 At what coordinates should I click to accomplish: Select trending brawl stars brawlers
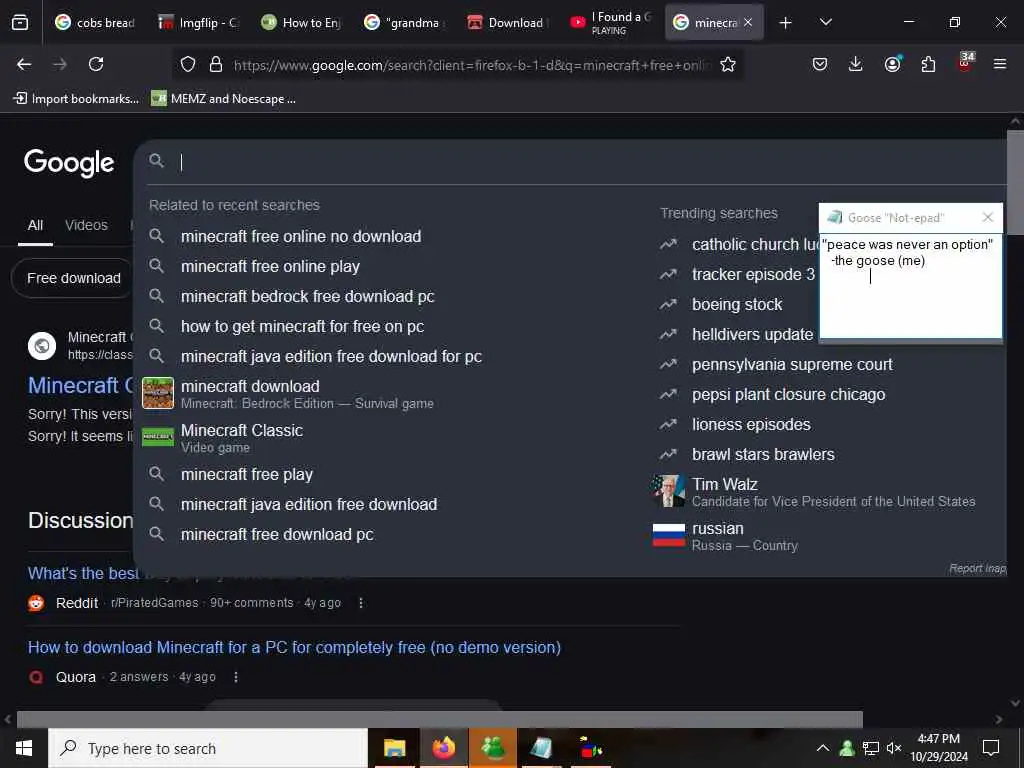(x=763, y=455)
